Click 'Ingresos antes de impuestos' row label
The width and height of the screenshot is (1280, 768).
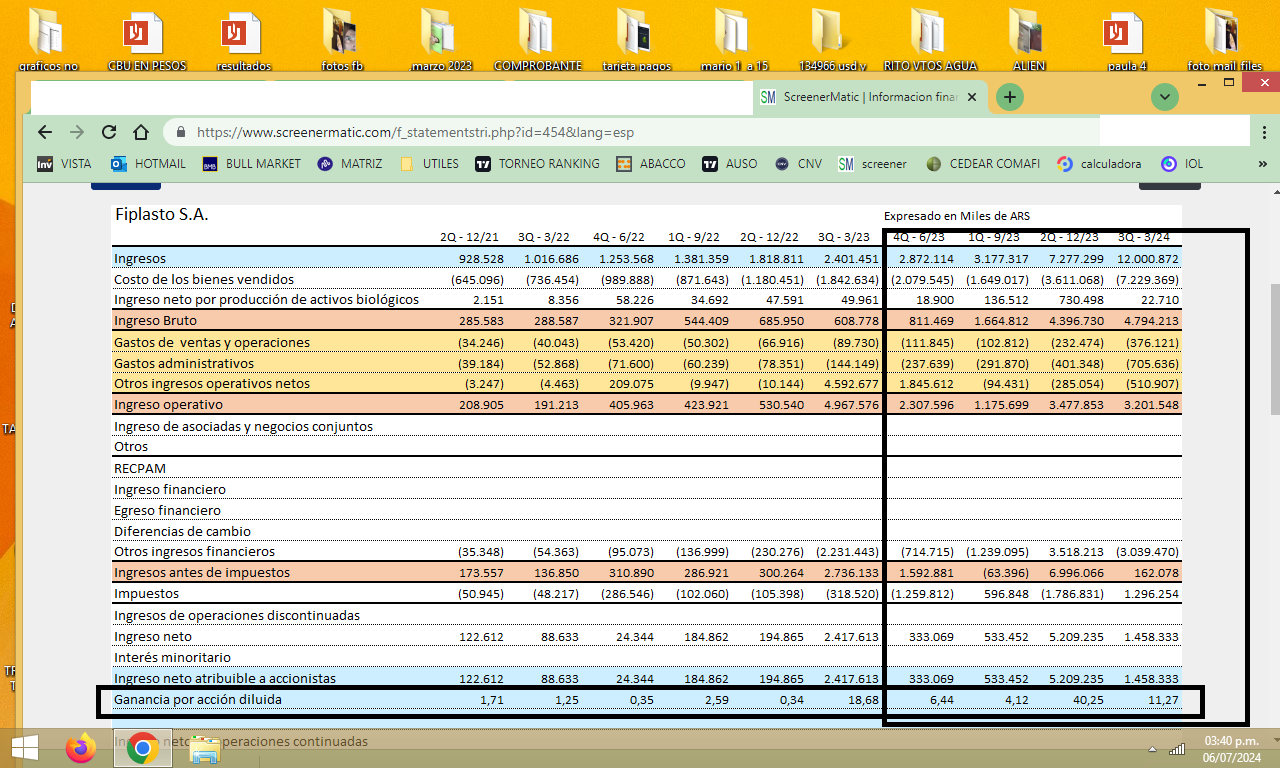(202, 573)
